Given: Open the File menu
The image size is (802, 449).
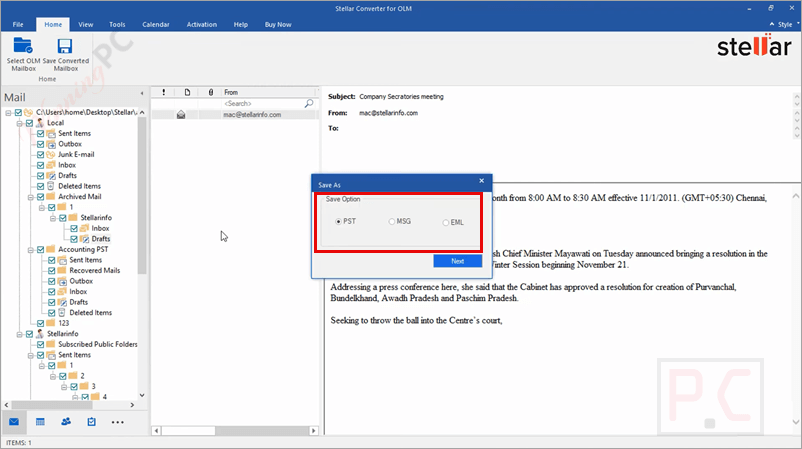Looking at the screenshot, I should coord(18,25).
